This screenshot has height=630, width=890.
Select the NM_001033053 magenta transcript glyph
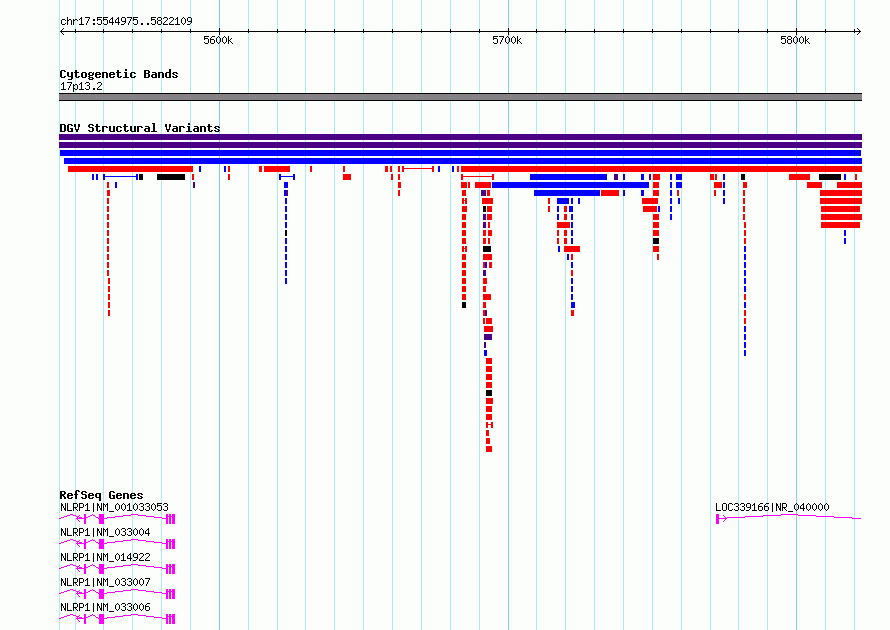[x=117, y=519]
